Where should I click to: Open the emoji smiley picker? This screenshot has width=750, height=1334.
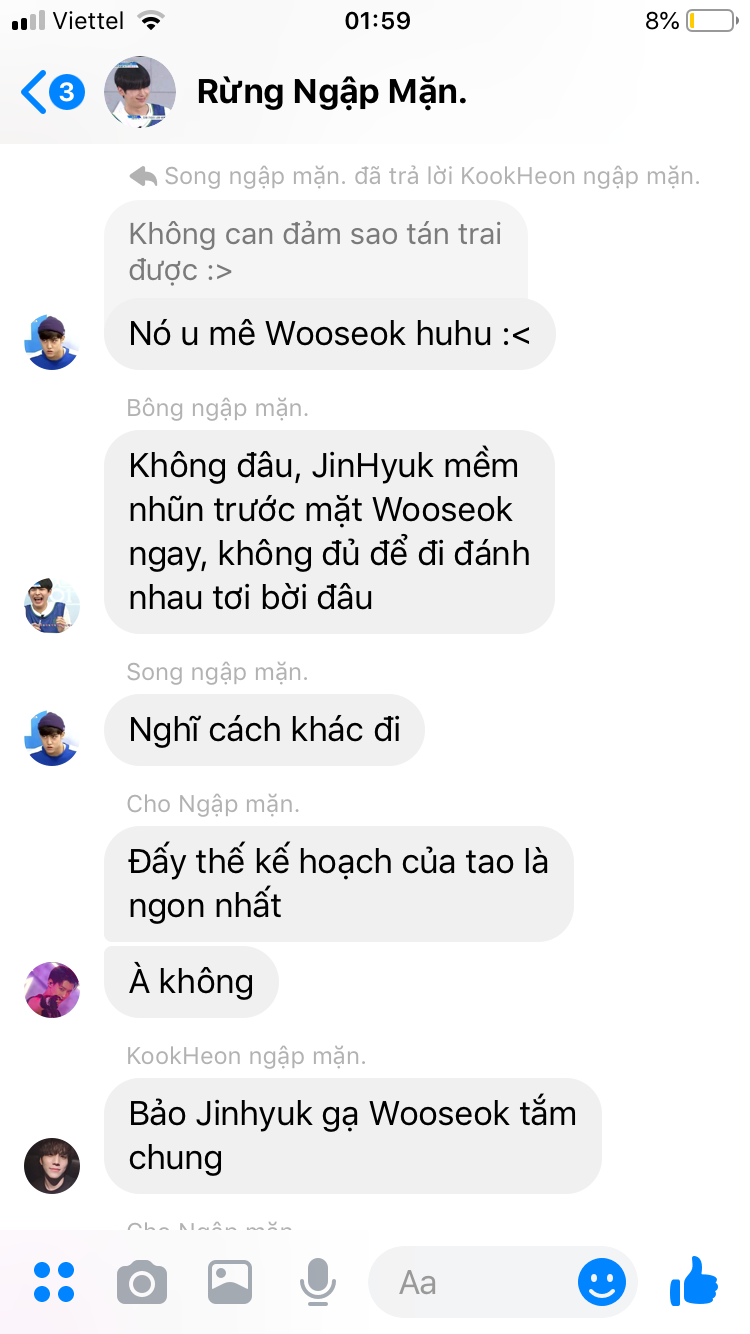(x=602, y=1282)
